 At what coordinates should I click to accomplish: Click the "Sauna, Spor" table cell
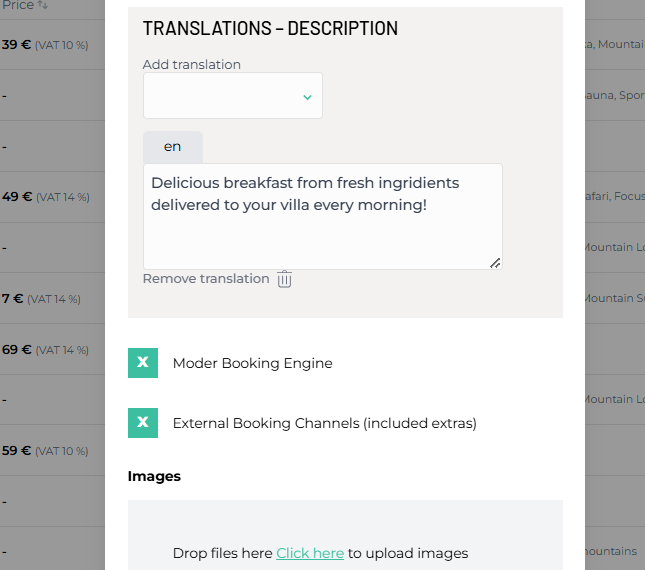[x=613, y=96]
